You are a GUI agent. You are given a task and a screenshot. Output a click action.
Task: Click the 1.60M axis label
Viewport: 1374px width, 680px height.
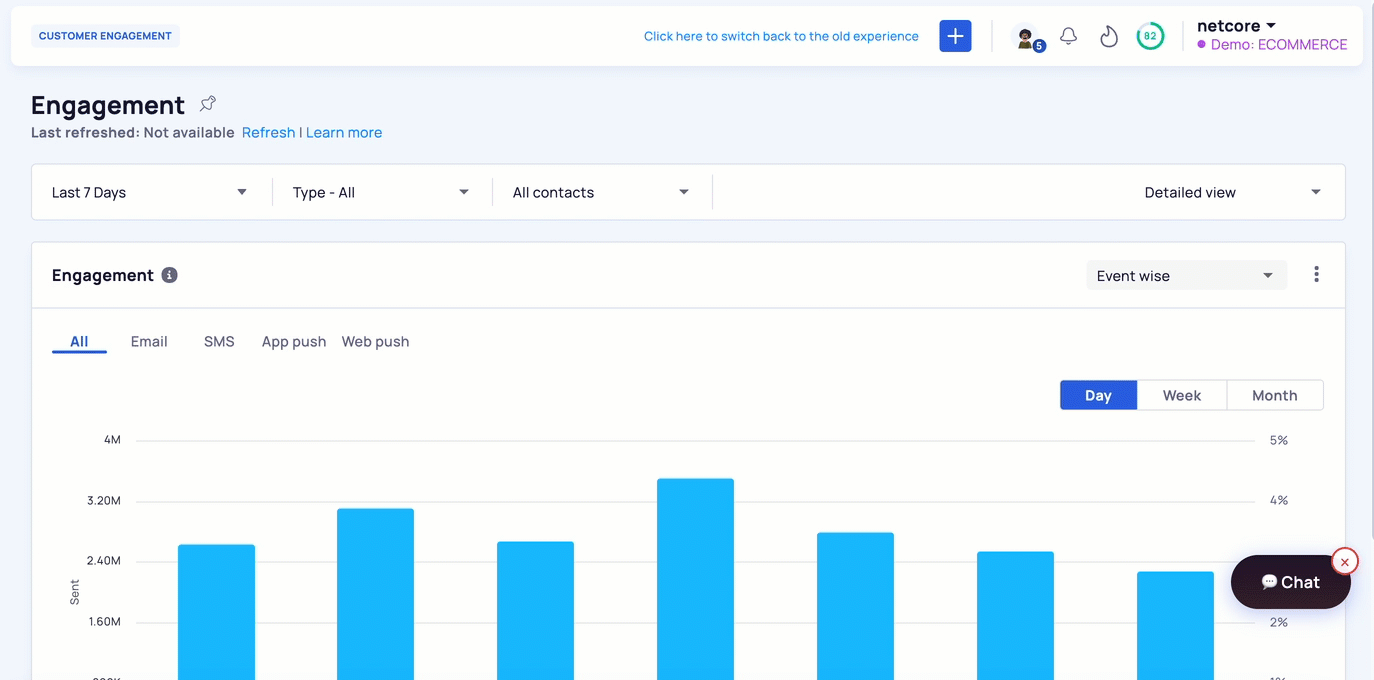[x=104, y=622]
